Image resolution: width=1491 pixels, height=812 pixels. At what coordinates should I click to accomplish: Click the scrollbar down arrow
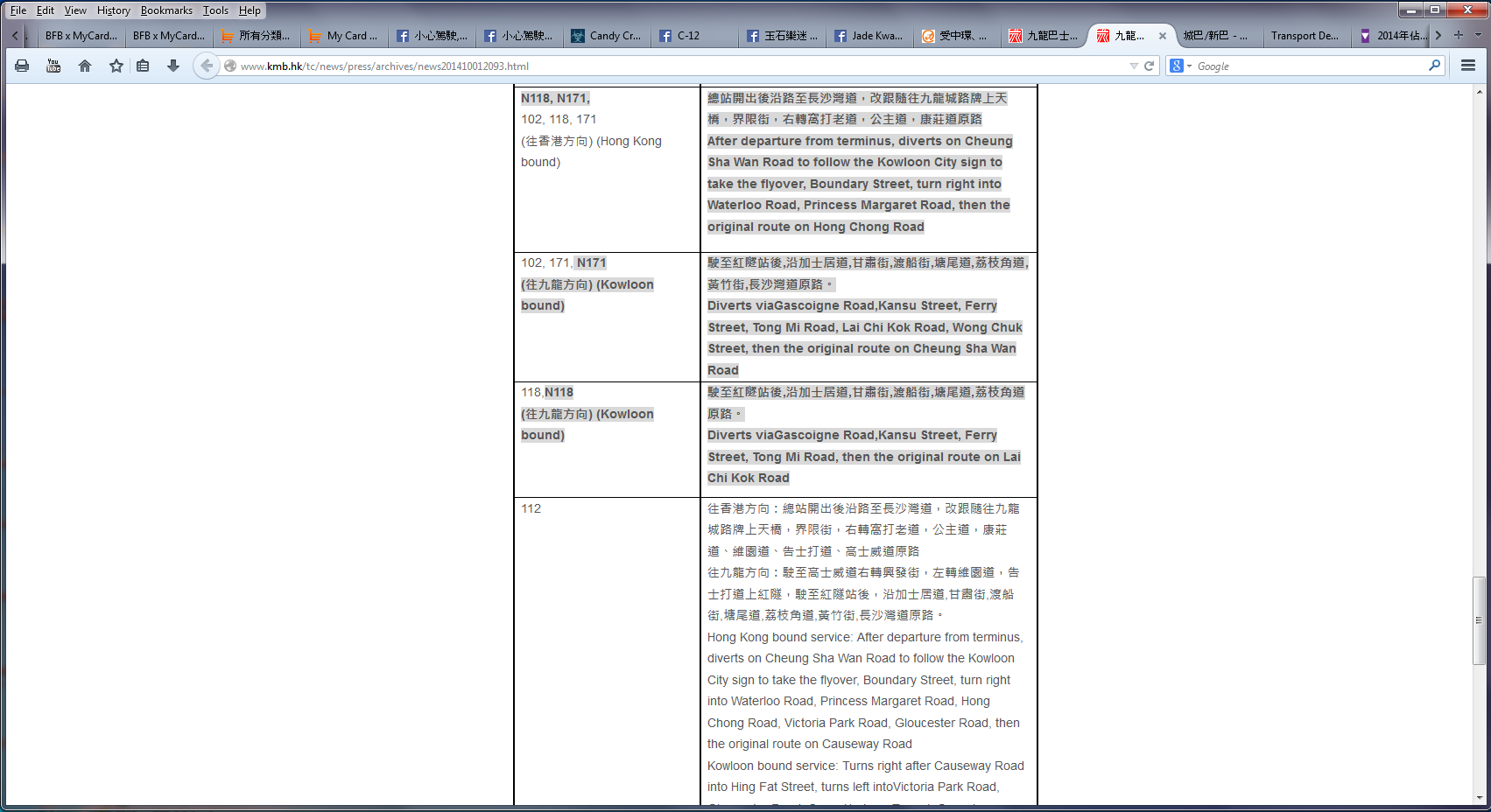click(x=1479, y=798)
